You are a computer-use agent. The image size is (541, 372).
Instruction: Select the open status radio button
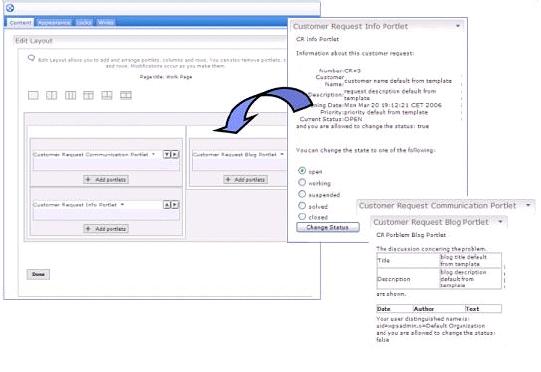[x=302, y=171]
